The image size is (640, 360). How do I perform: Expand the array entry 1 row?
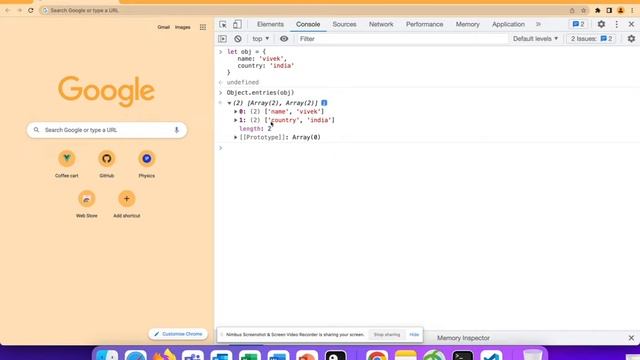236,120
